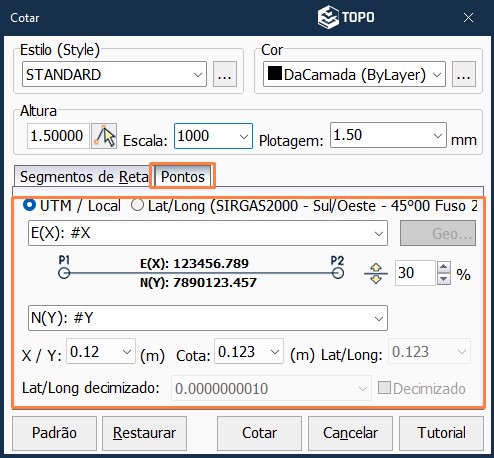
Task: Click the Padrão button
Action: (x=54, y=433)
